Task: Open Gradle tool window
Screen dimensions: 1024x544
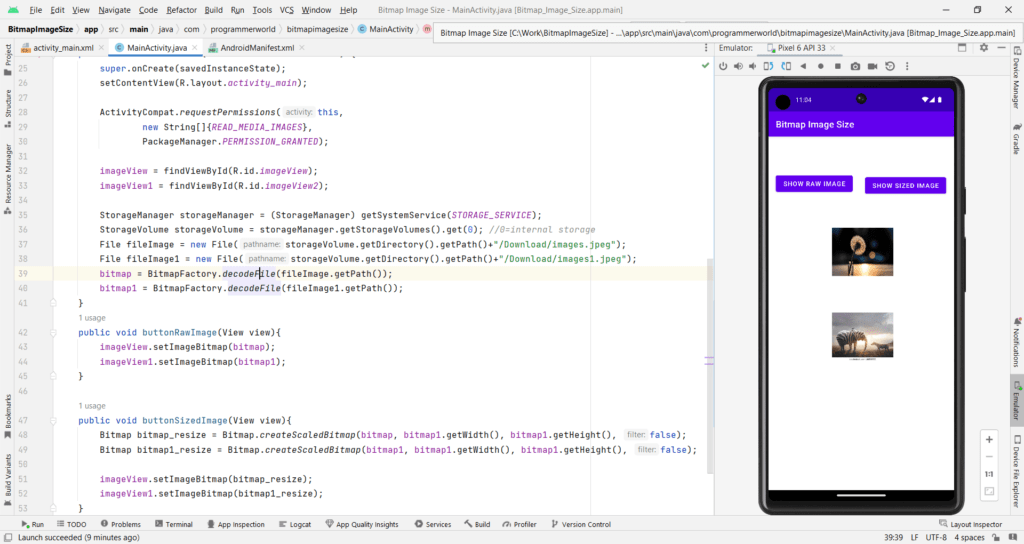Action: tap(1017, 138)
